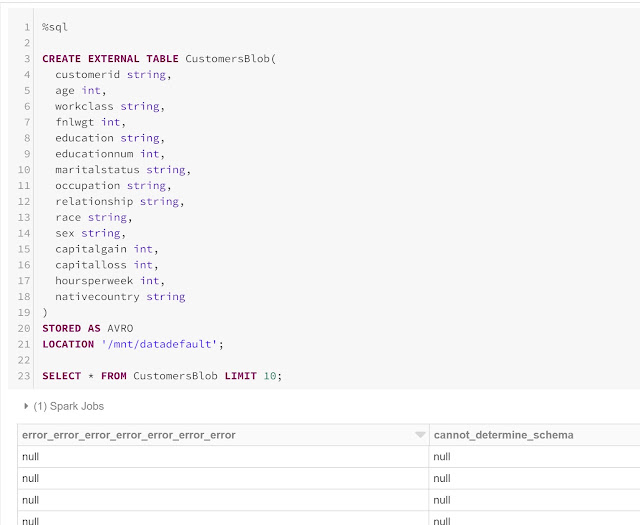This screenshot has height=525, width=640.
Task: Click line number 22 in the gutter
Action: tap(24, 360)
